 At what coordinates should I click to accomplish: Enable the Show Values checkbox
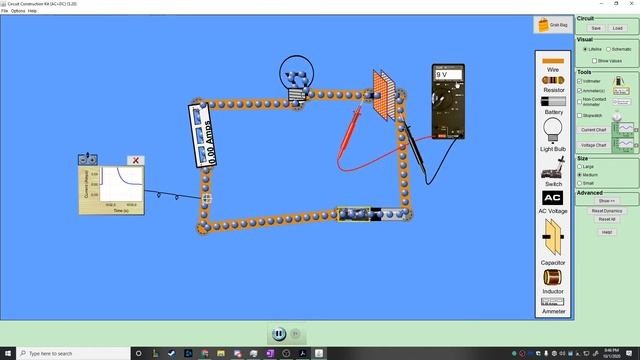coord(594,61)
